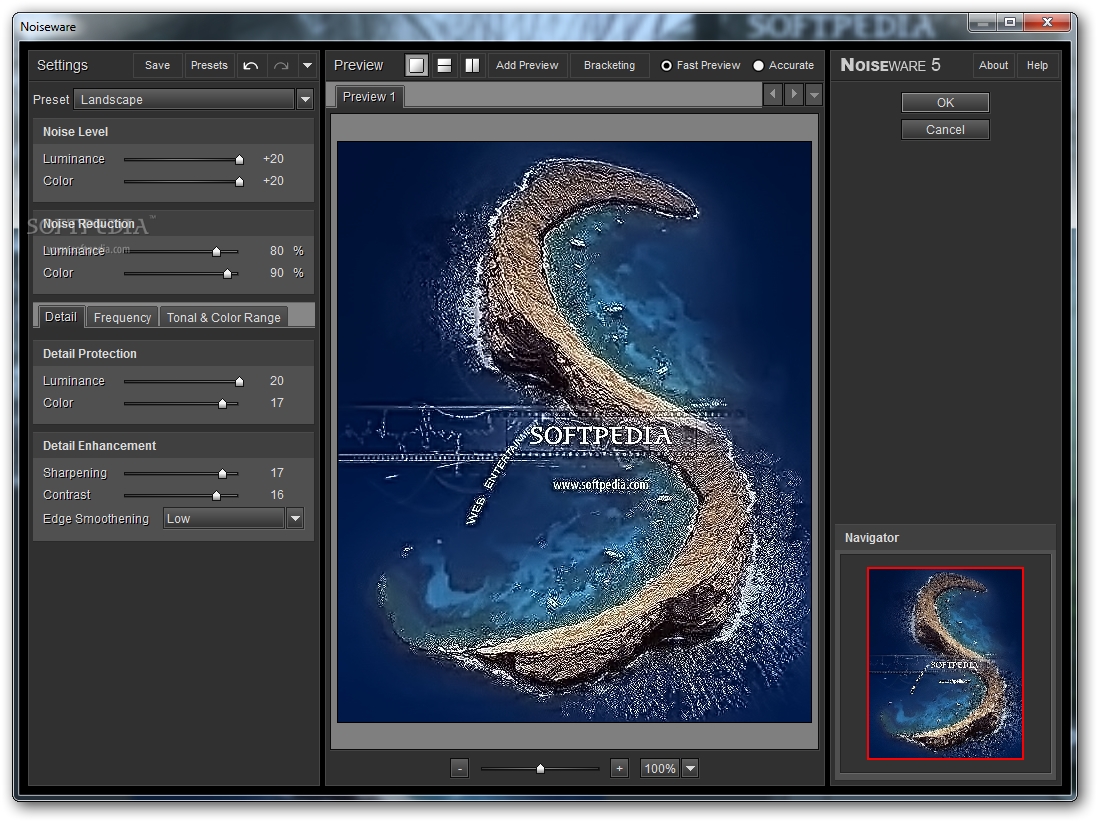Enable Accurate preview radio option
Viewport: 1098px width, 822px height.
click(x=758, y=65)
